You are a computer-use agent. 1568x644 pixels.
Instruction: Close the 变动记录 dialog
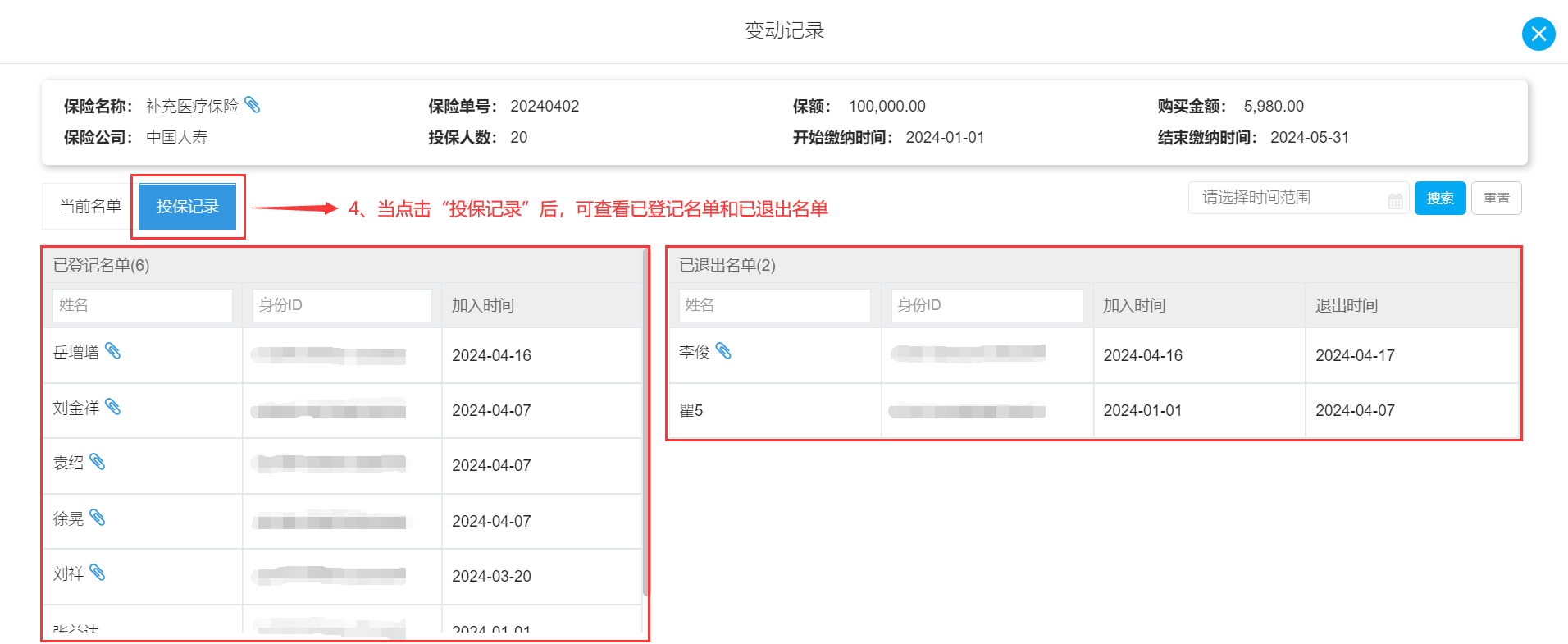[1538, 34]
